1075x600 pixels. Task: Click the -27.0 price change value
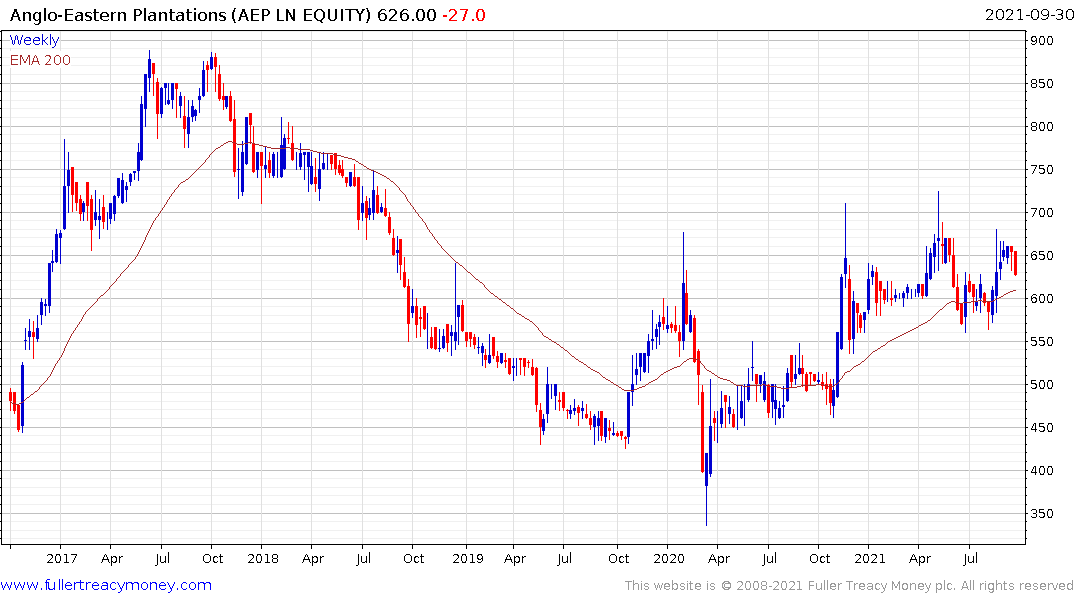463,15
